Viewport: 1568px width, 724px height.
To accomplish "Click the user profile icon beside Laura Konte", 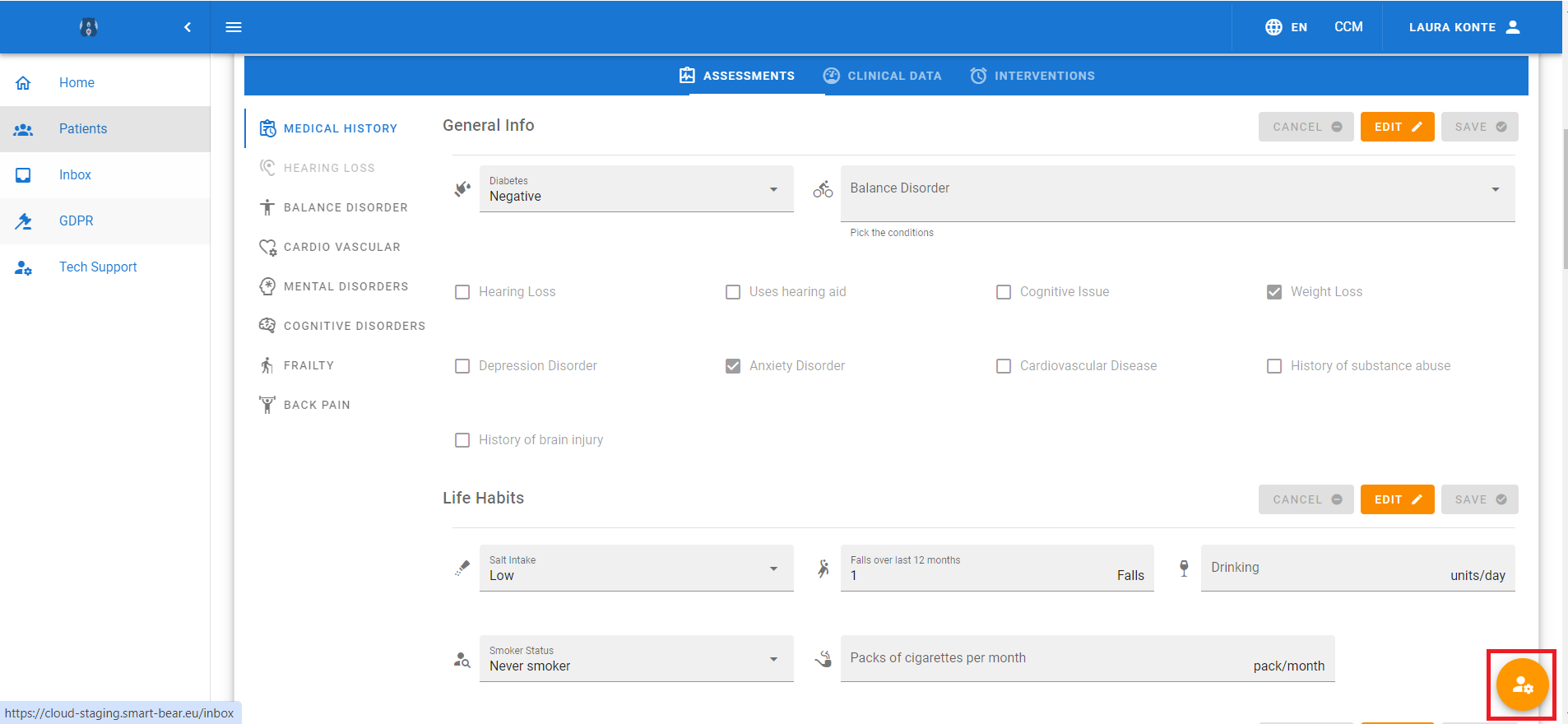I will click(x=1513, y=27).
